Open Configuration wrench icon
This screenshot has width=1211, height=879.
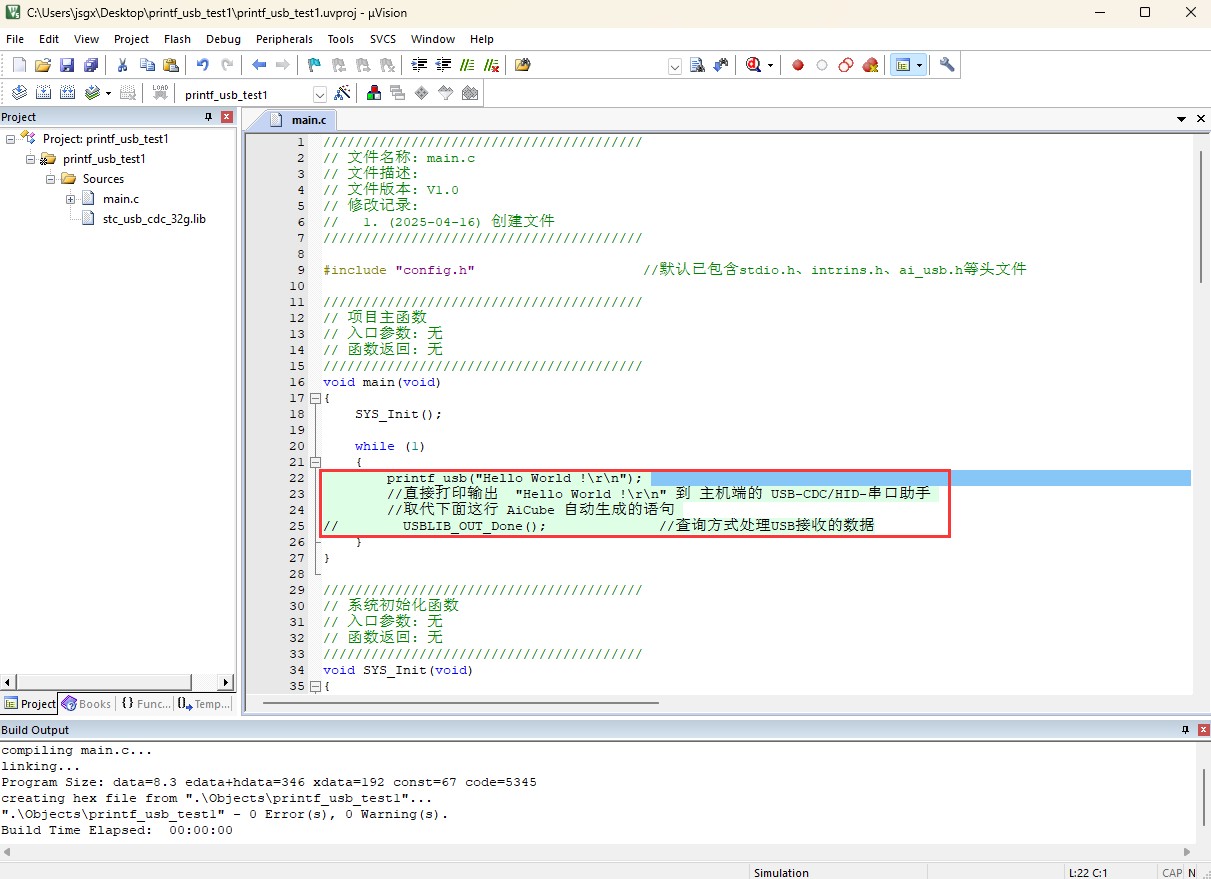pos(947,65)
